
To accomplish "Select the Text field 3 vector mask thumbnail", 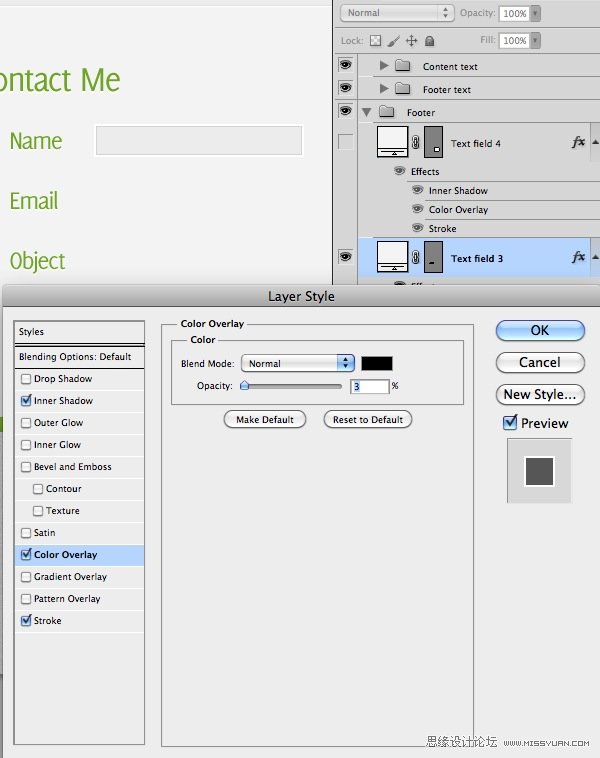I will coord(433,257).
